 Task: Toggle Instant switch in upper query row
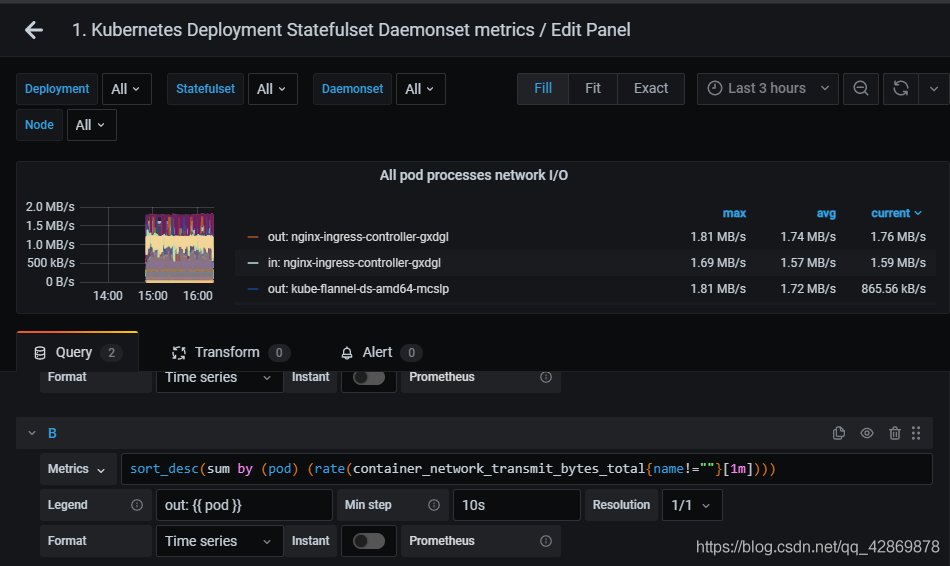point(369,377)
